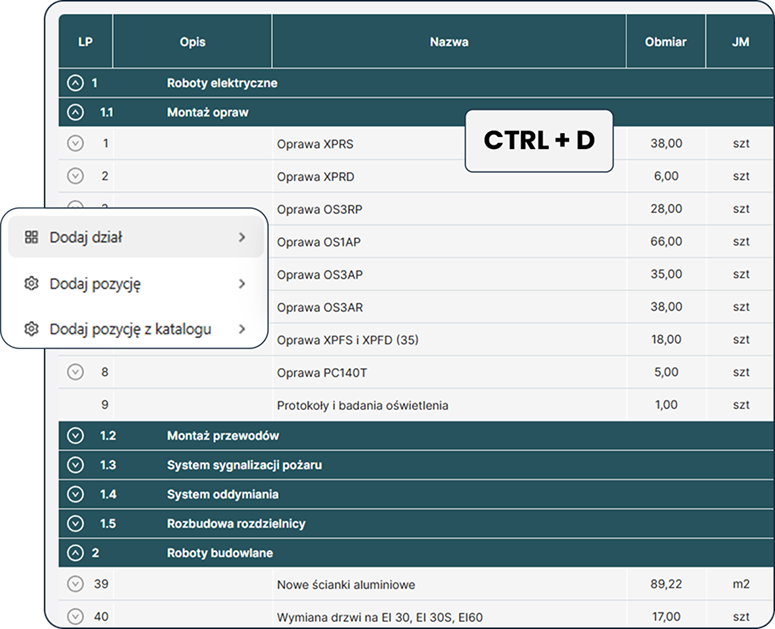Click the circled chevron icon on row 2 Oprawa XPRD
The height and width of the screenshot is (629, 775).
(75, 176)
